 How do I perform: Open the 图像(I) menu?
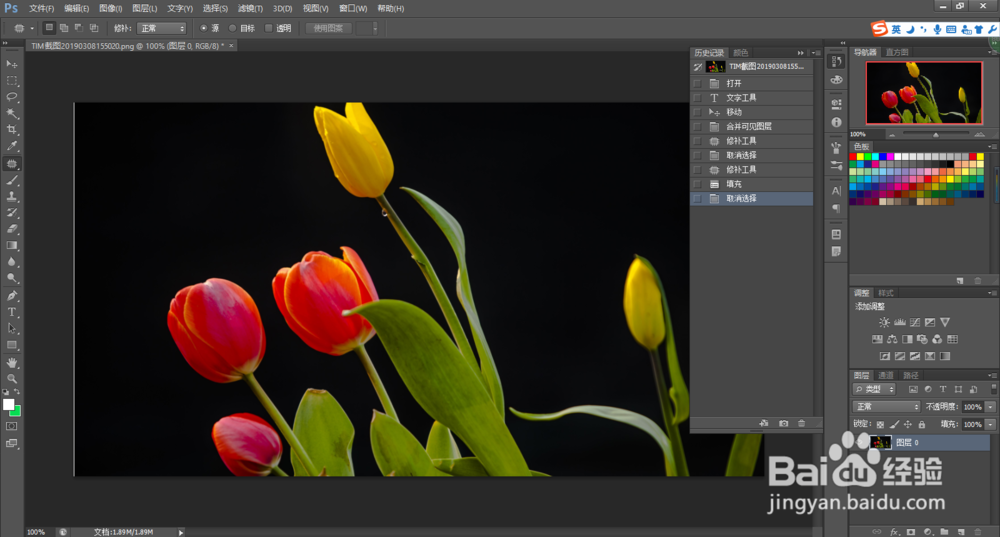pyautogui.click(x=110, y=8)
